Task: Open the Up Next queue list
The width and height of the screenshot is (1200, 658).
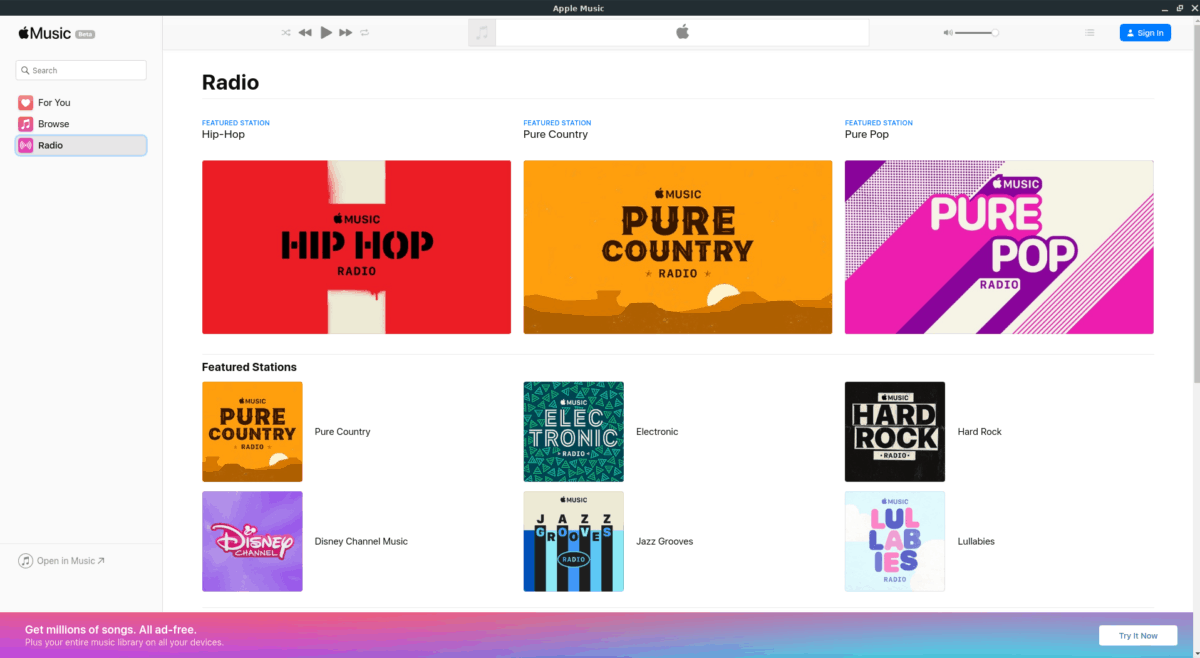Action: [x=1090, y=33]
